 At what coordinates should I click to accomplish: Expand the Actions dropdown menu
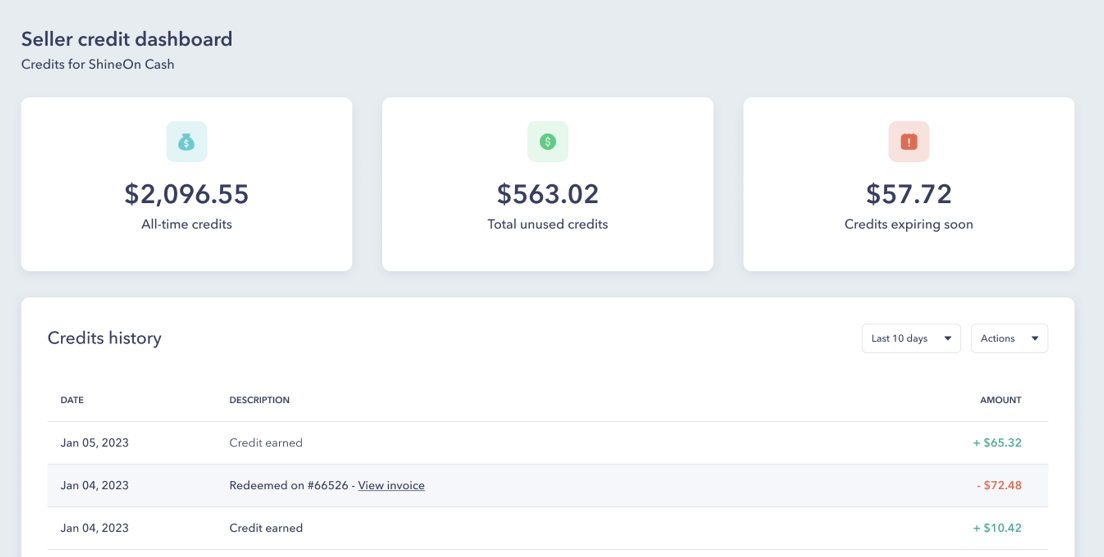coord(1010,338)
